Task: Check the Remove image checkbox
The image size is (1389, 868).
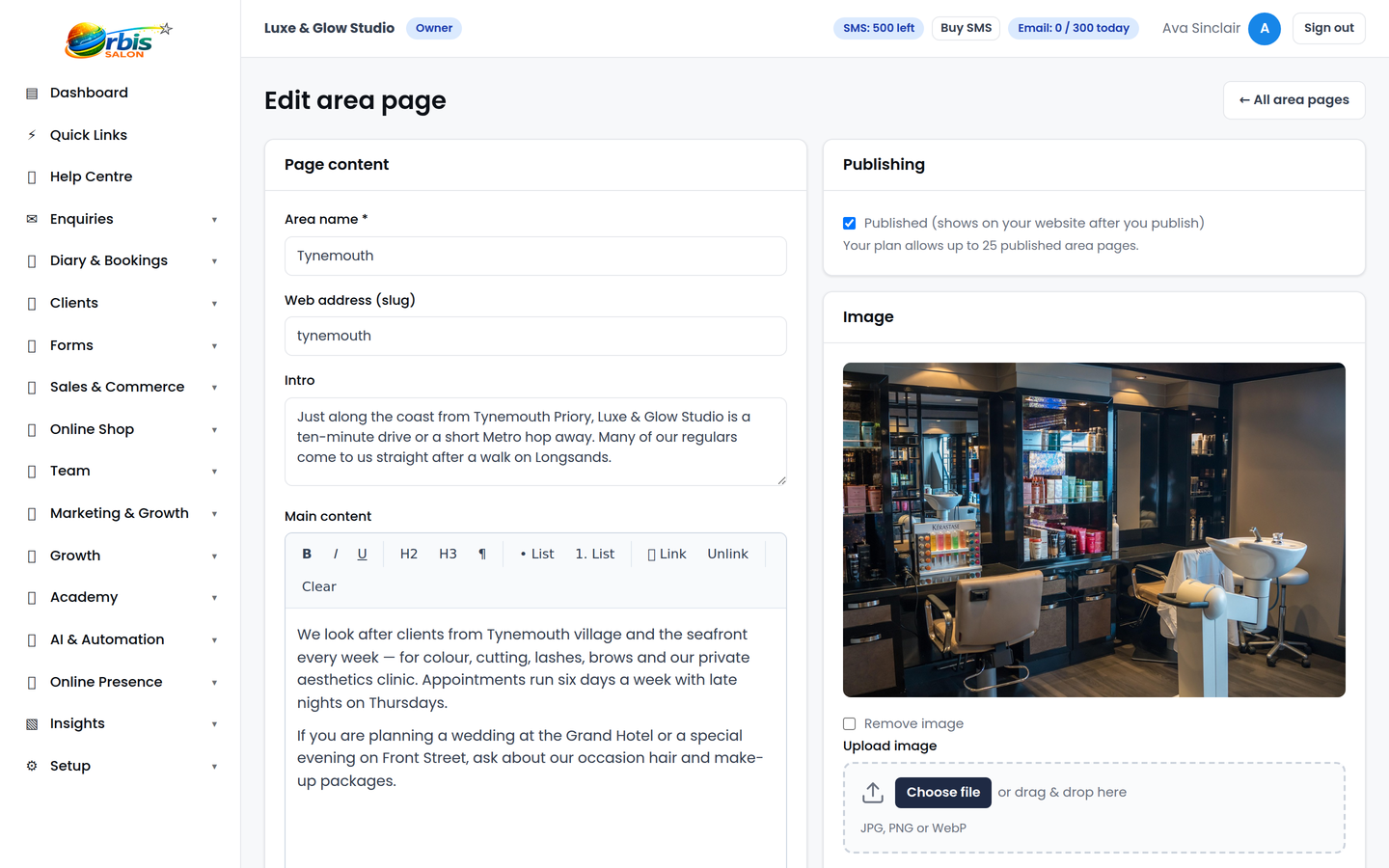Action: point(850,724)
